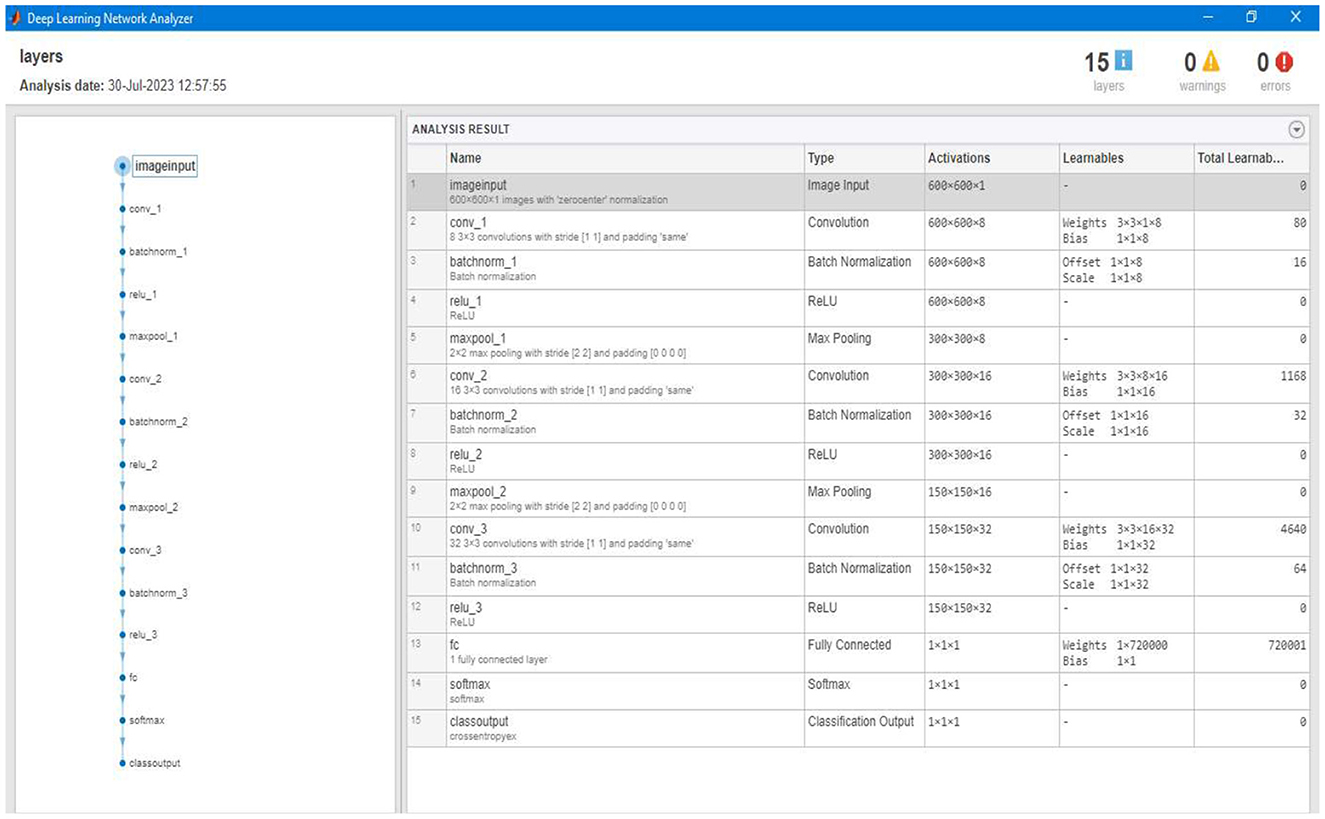
Task: Click row number 13 in the table
Action: (x=418, y=646)
